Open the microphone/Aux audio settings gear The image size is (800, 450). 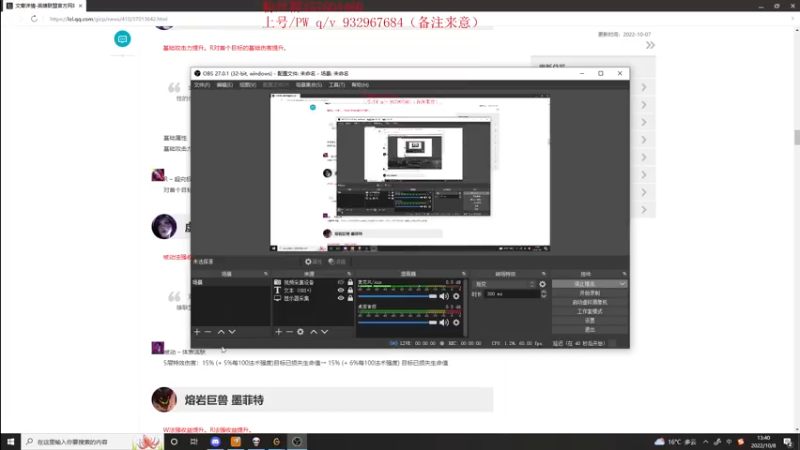[x=456, y=296]
